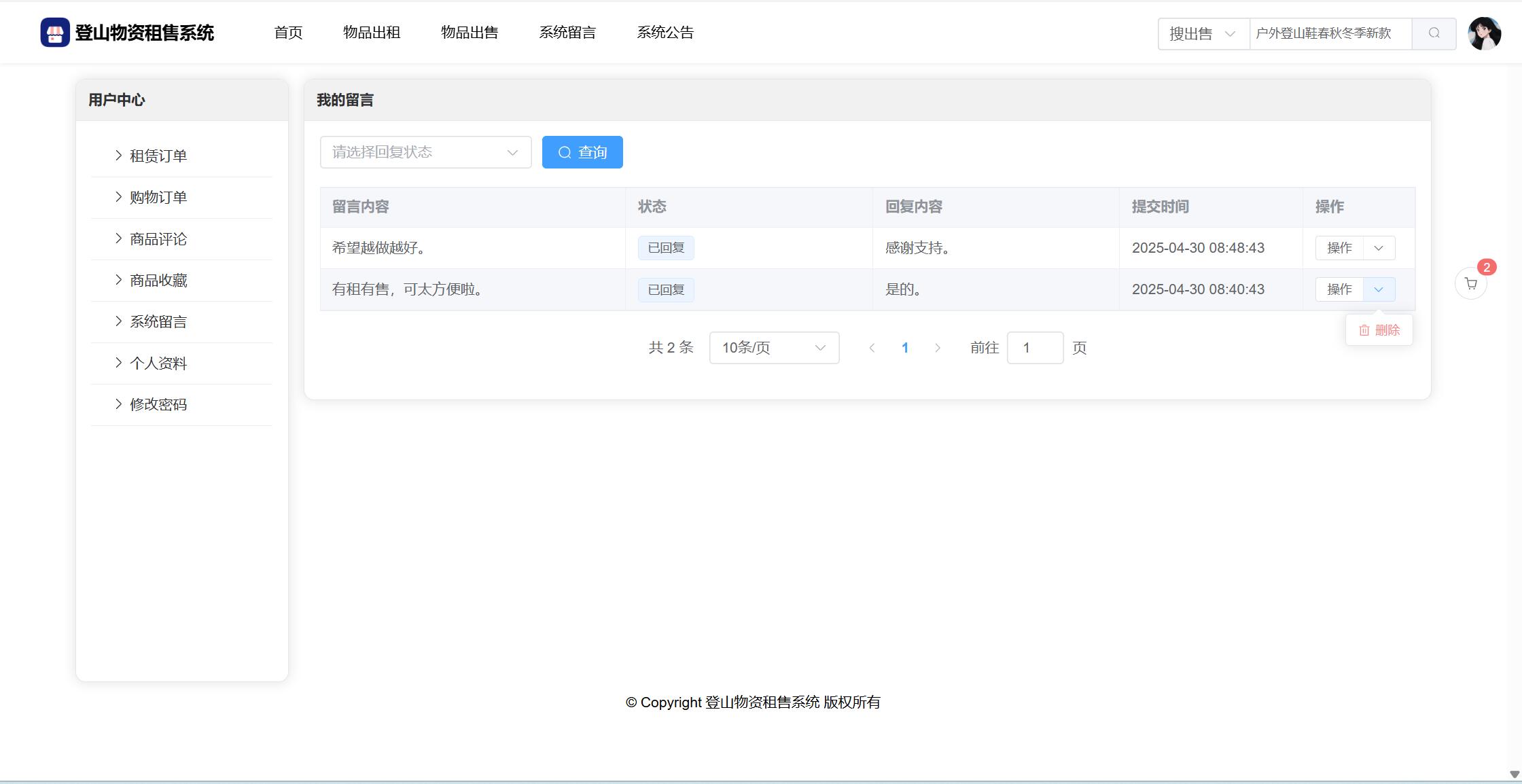The image size is (1522, 784).
Task: Click the 操作 button in second row
Action: click(1339, 289)
